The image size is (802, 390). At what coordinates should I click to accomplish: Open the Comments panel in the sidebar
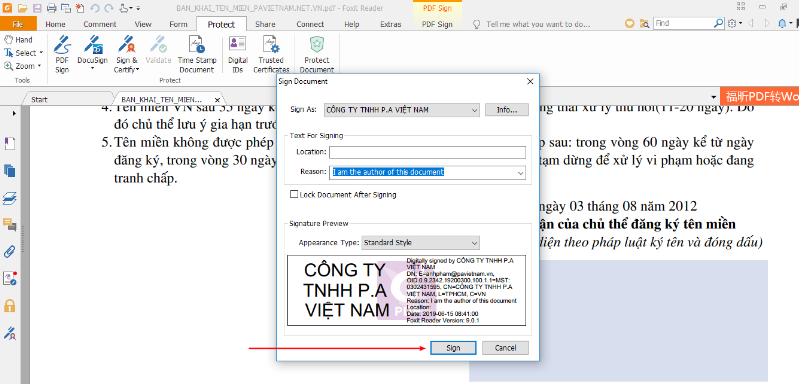tap(10, 224)
